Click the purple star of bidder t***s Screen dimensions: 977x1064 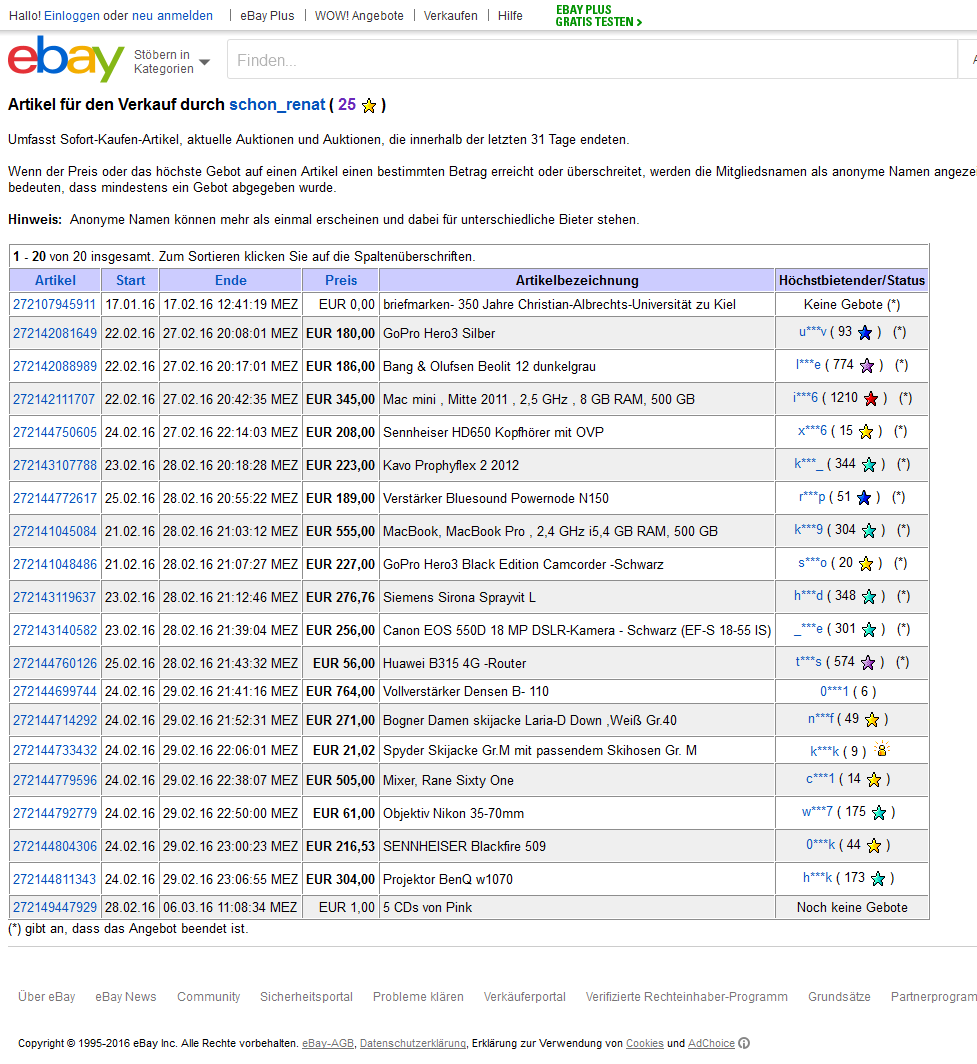[x=868, y=662]
